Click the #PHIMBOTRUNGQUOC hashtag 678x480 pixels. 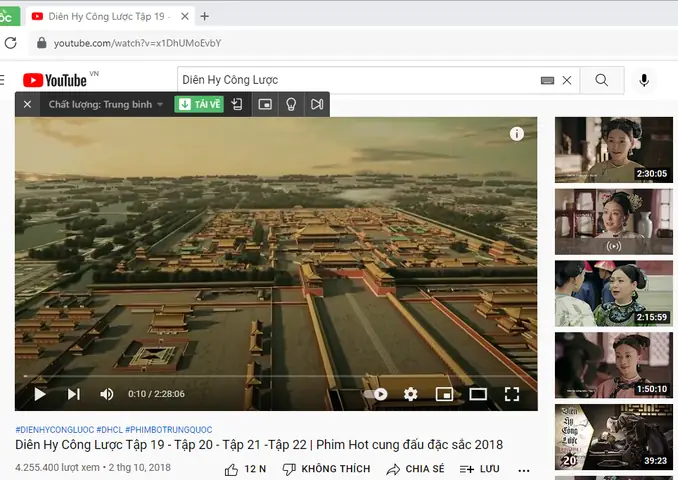pos(169,429)
